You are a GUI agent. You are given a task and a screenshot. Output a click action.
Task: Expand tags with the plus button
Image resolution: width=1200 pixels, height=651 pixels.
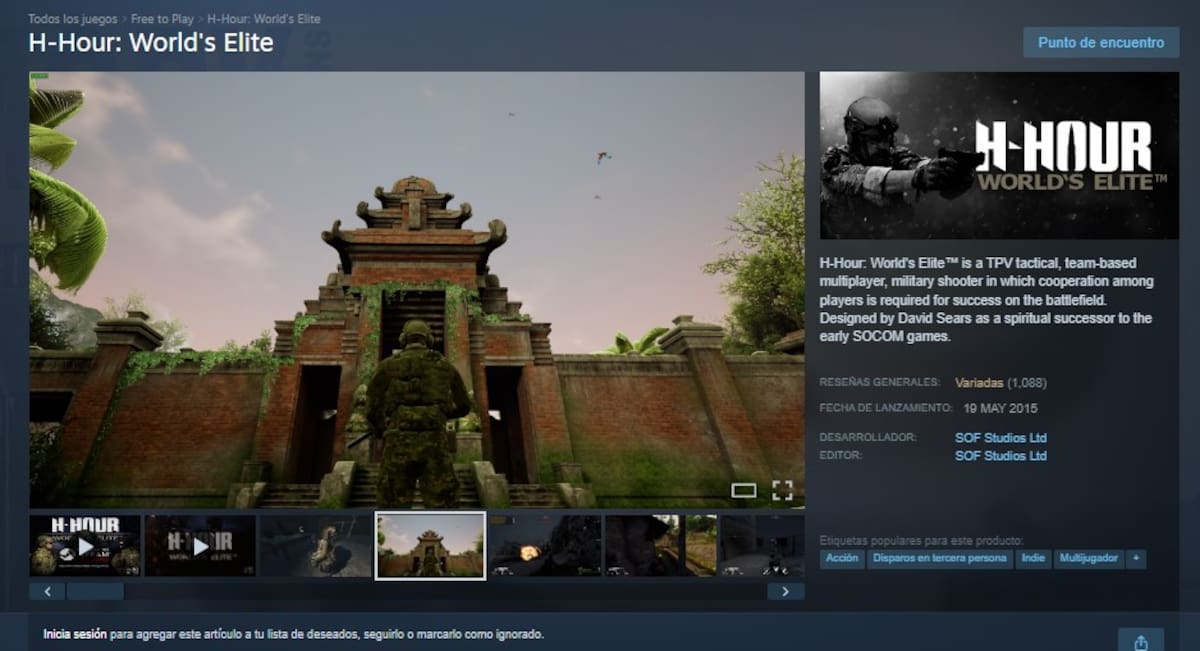[1136, 558]
